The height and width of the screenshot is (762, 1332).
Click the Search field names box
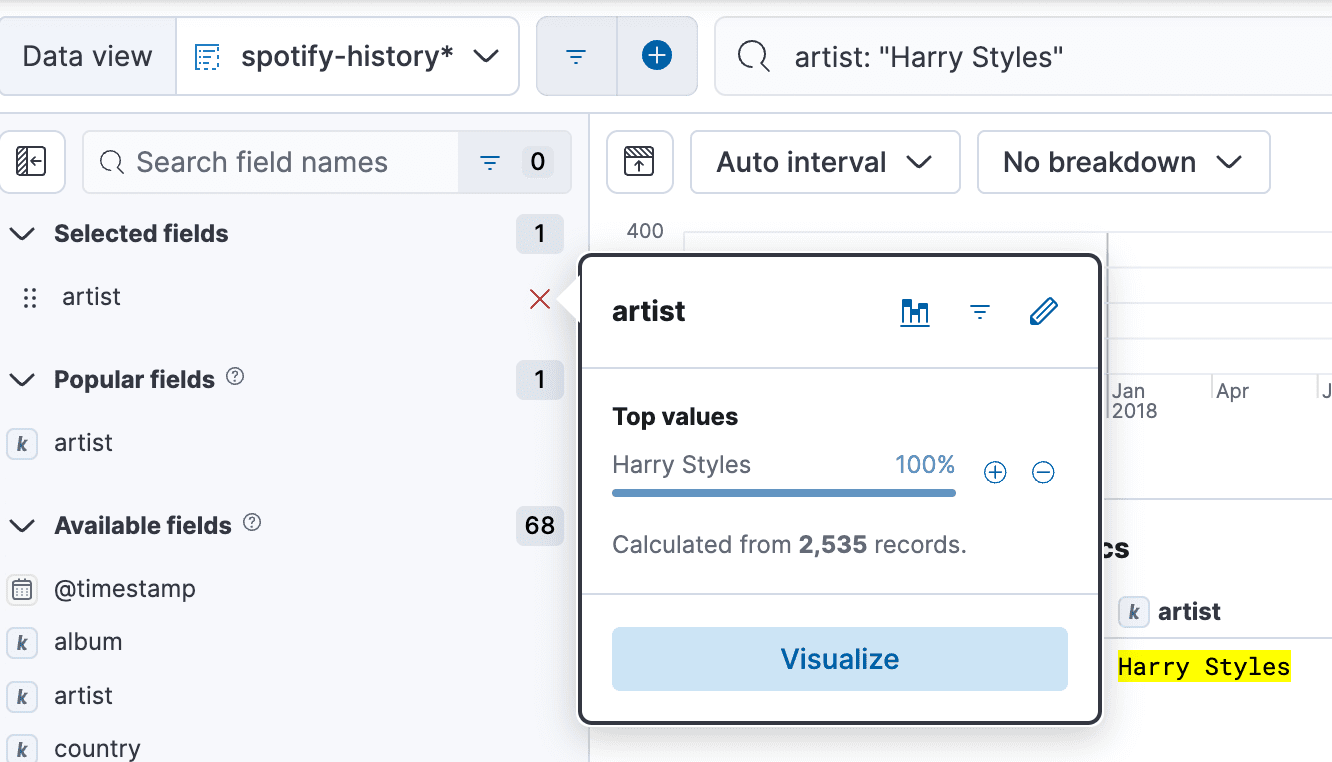(x=270, y=162)
